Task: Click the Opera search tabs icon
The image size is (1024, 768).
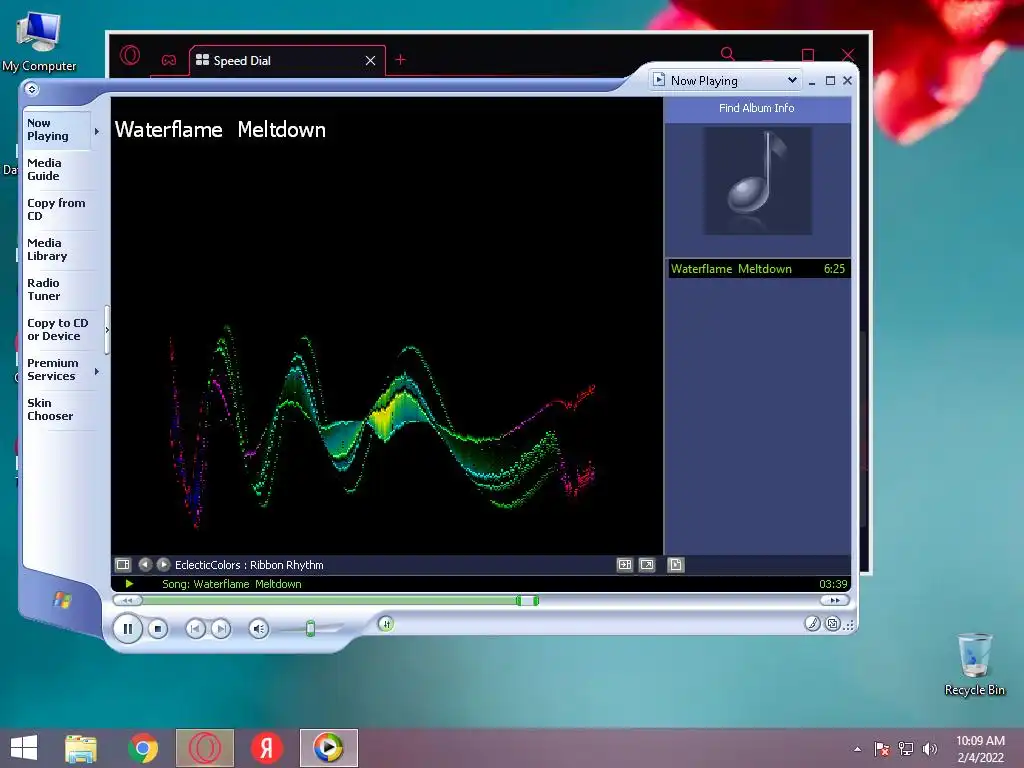Action: (x=728, y=54)
